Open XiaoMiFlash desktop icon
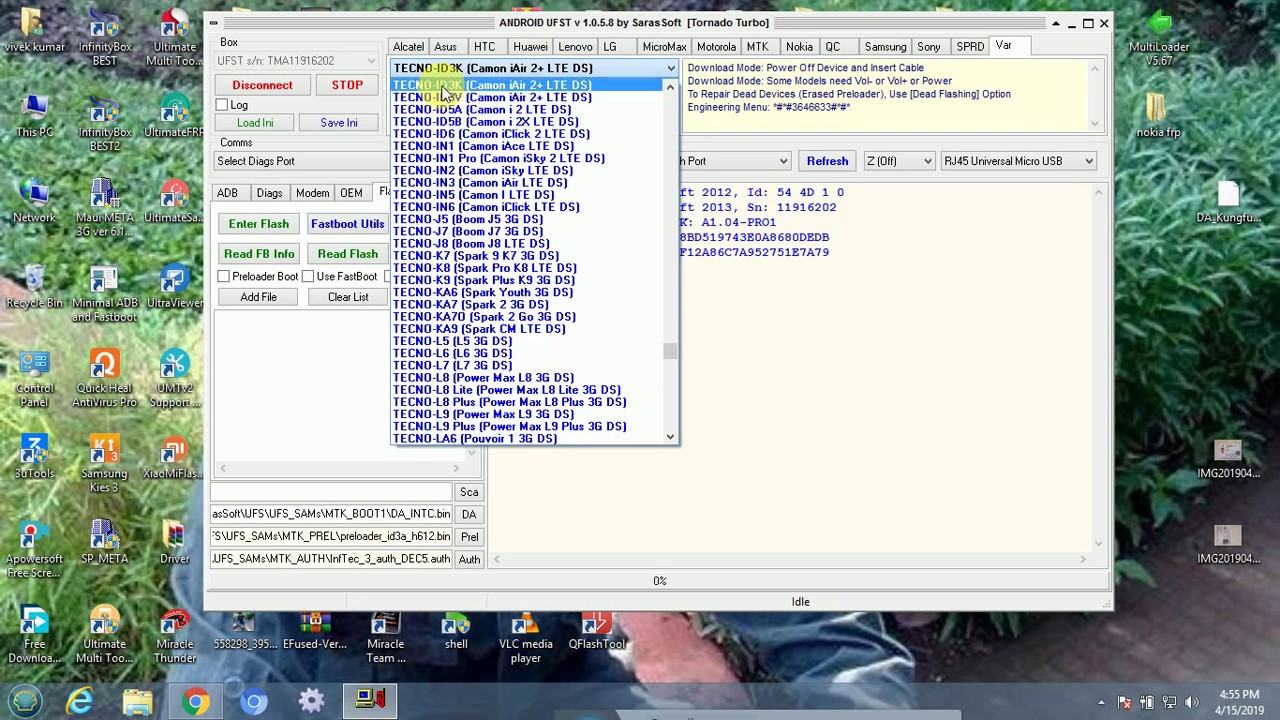This screenshot has width=1280, height=720. click(174, 456)
